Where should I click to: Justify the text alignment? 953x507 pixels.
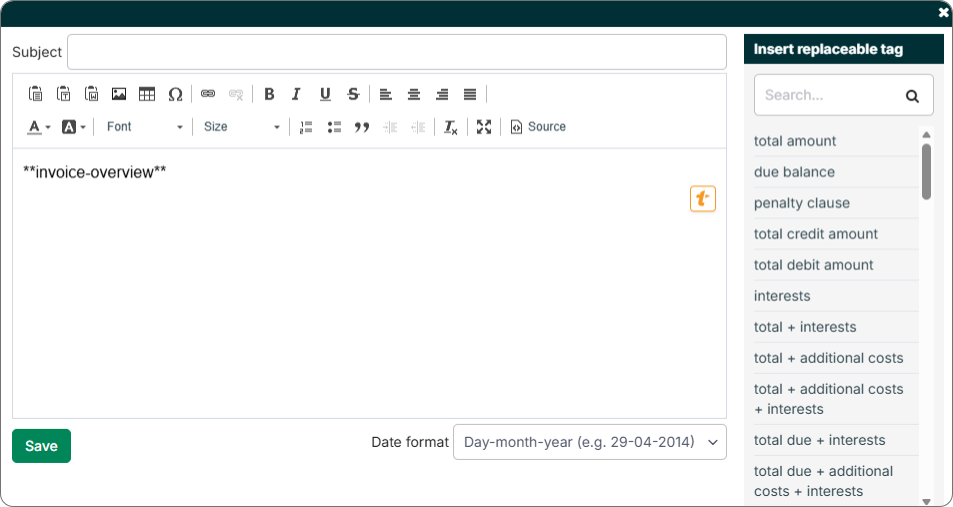pyautogui.click(x=470, y=94)
